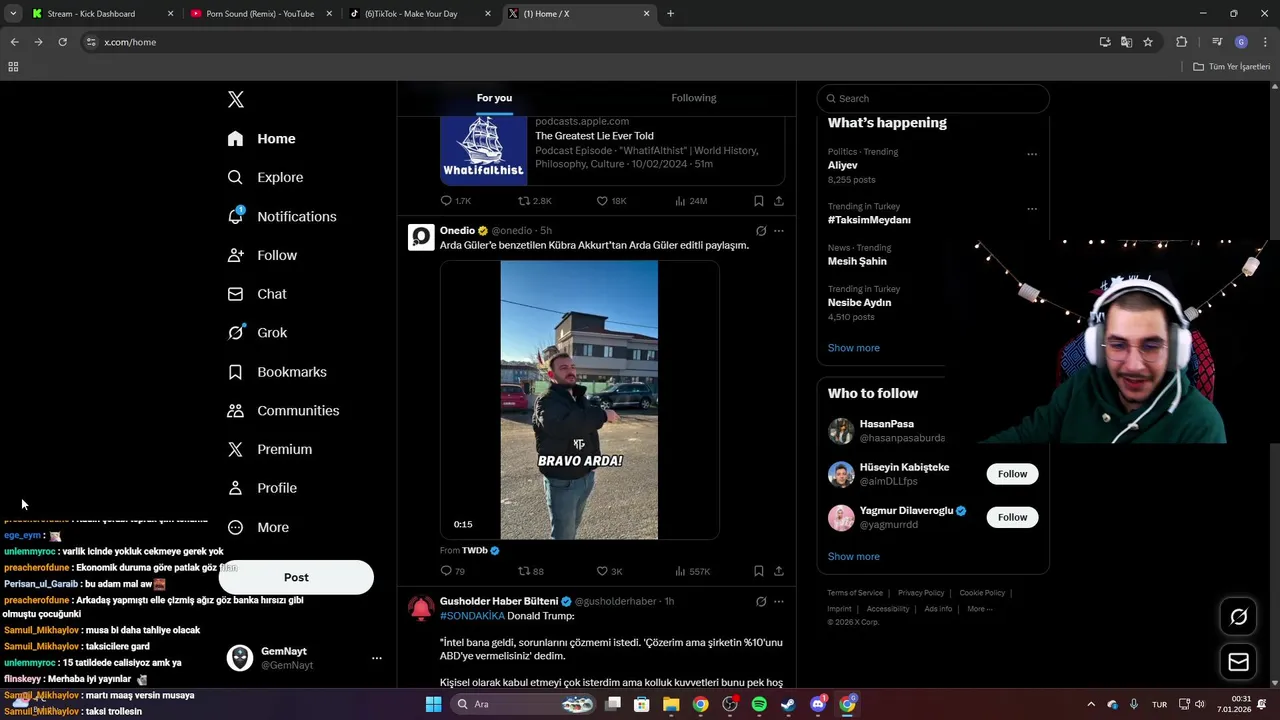The width and height of the screenshot is (1280, 720).
Task: Open the floating Messages button
Action: [x=1238, y=662]
